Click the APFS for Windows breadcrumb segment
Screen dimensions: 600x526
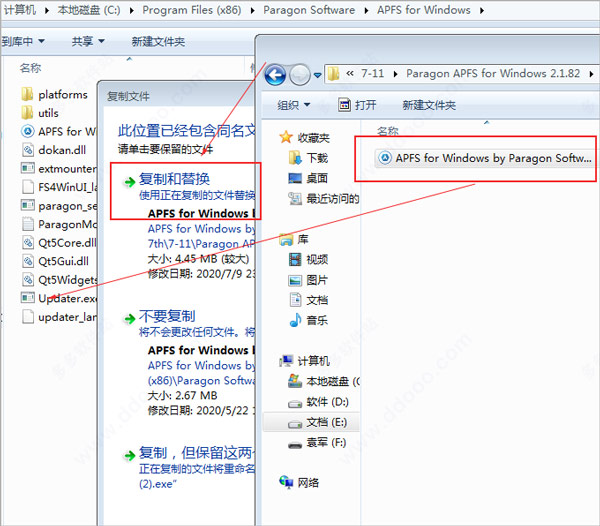(424, 10)
